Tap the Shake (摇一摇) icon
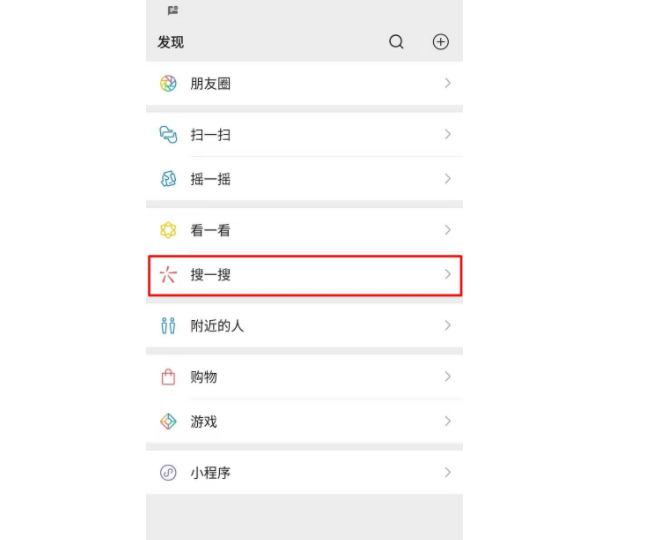 (168, 179)
